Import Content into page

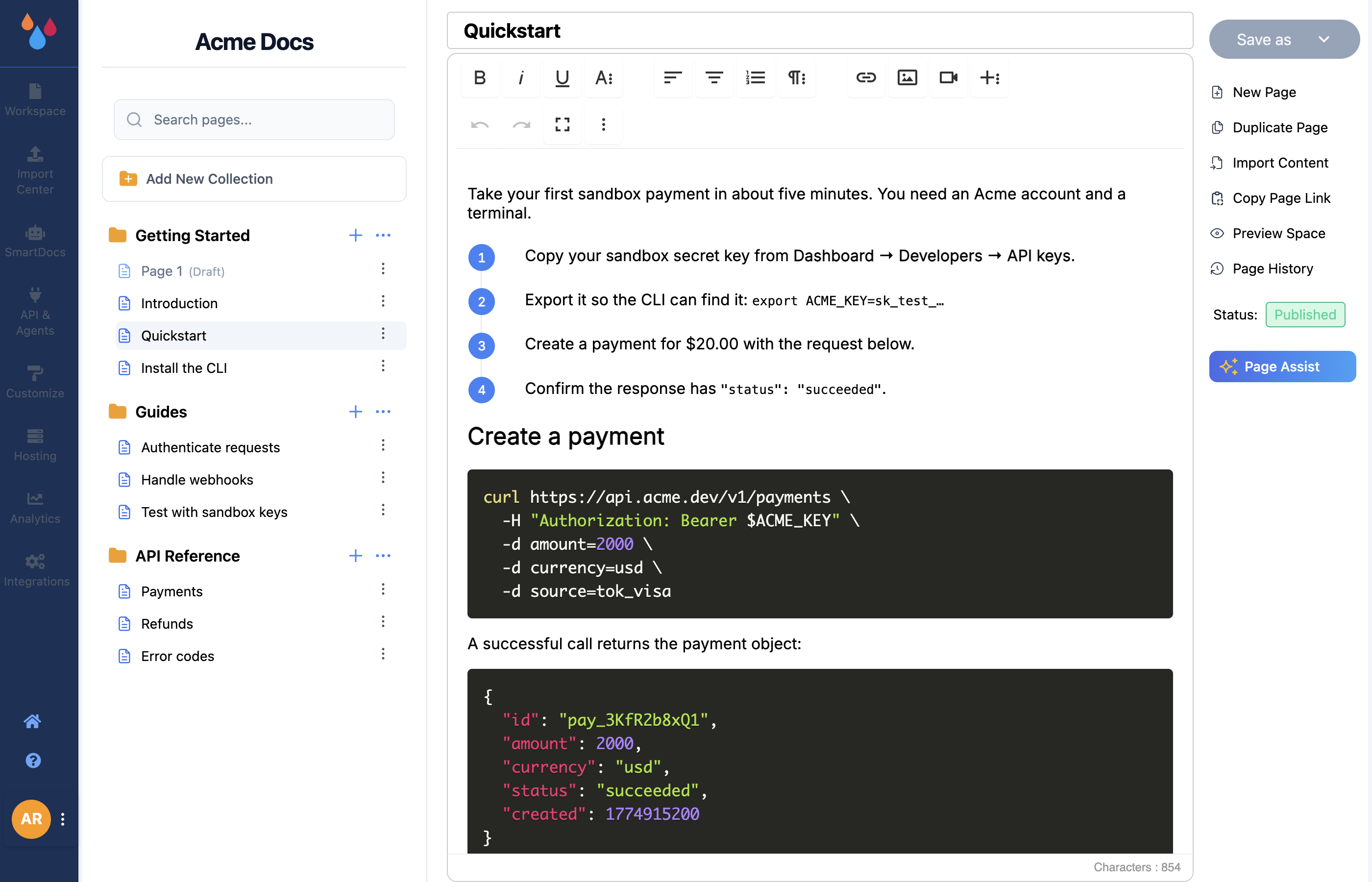(x=1270, y=163)
